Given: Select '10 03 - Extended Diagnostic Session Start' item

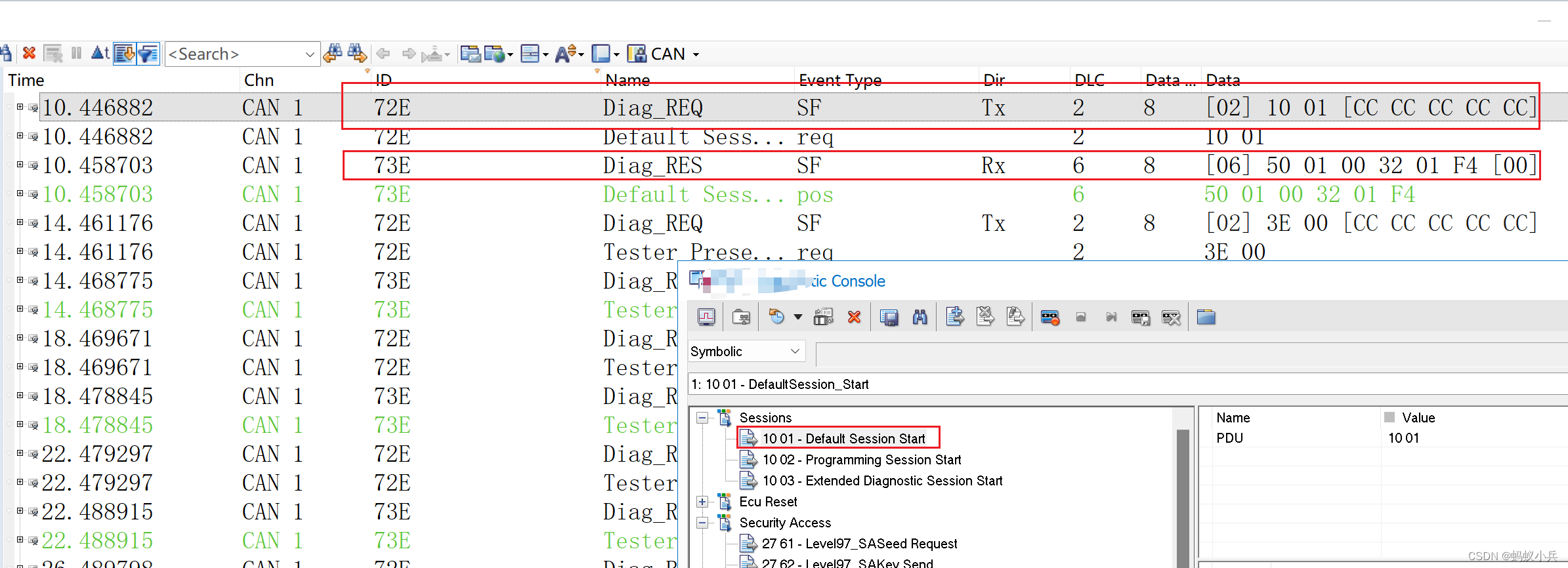Looking at the screenshot, I should pyautogui.click(x=883, y=481).
